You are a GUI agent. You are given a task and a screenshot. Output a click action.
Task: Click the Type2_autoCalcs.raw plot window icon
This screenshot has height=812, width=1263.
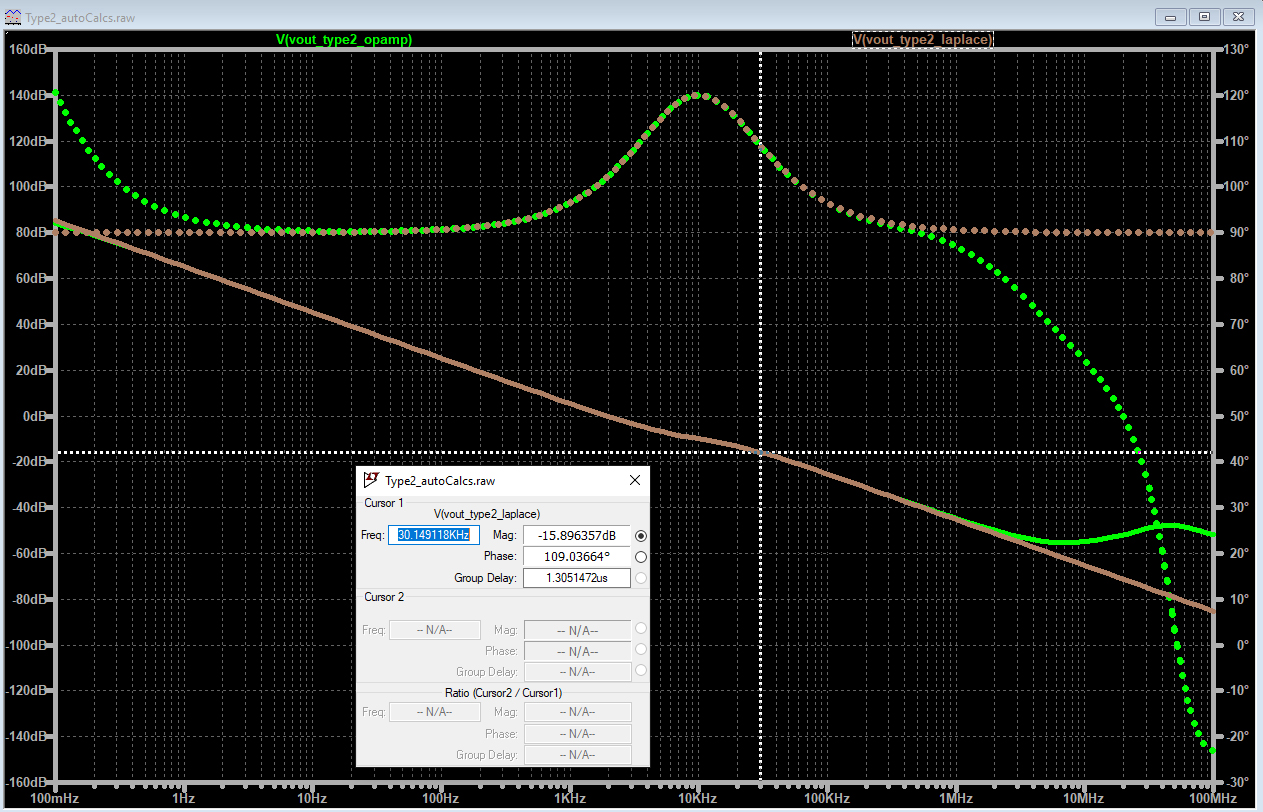11,17
